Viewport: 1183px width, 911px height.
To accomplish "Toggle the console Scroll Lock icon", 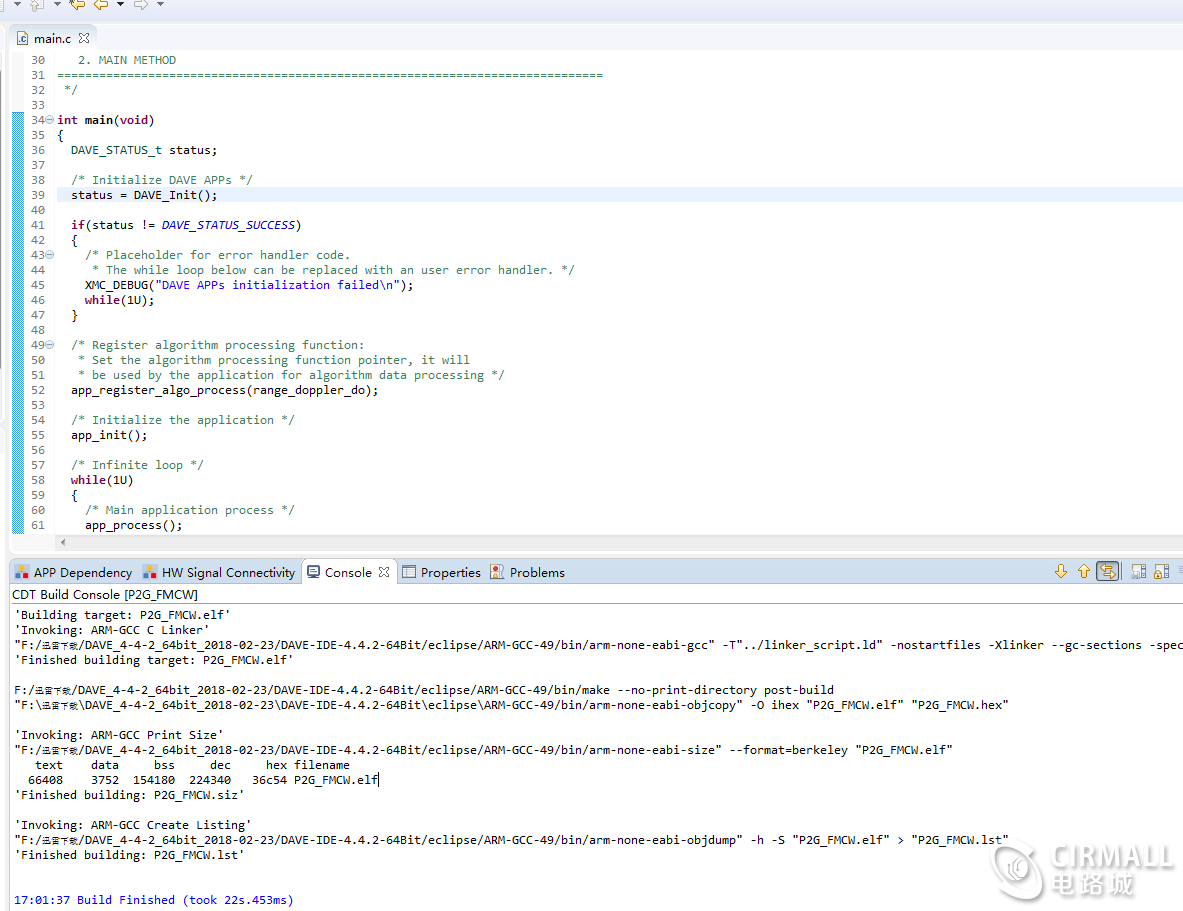I will tap(1161, 572).
